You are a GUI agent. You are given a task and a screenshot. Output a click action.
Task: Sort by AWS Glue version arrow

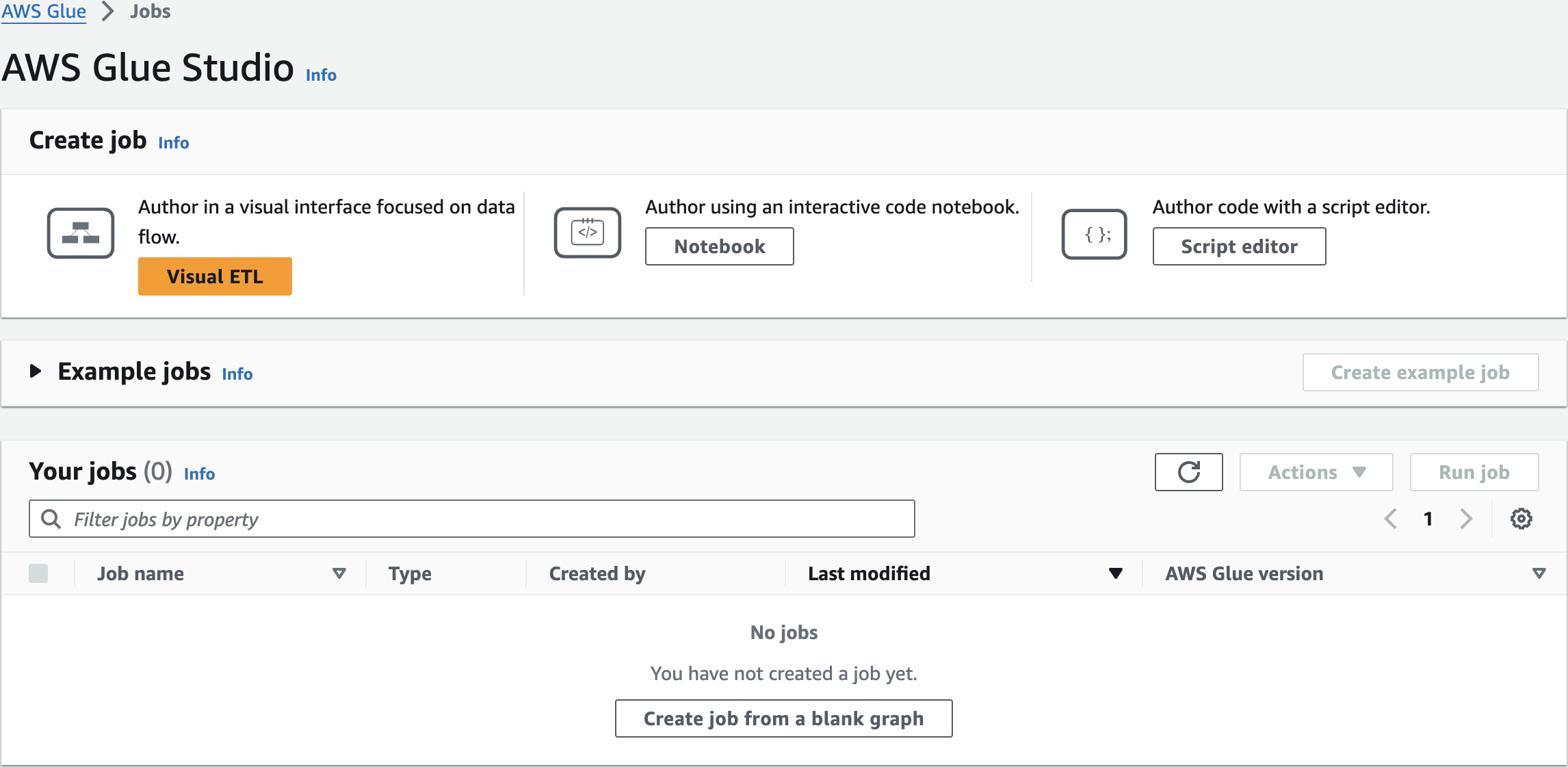pyautogui.click(x=1539, y=573)
